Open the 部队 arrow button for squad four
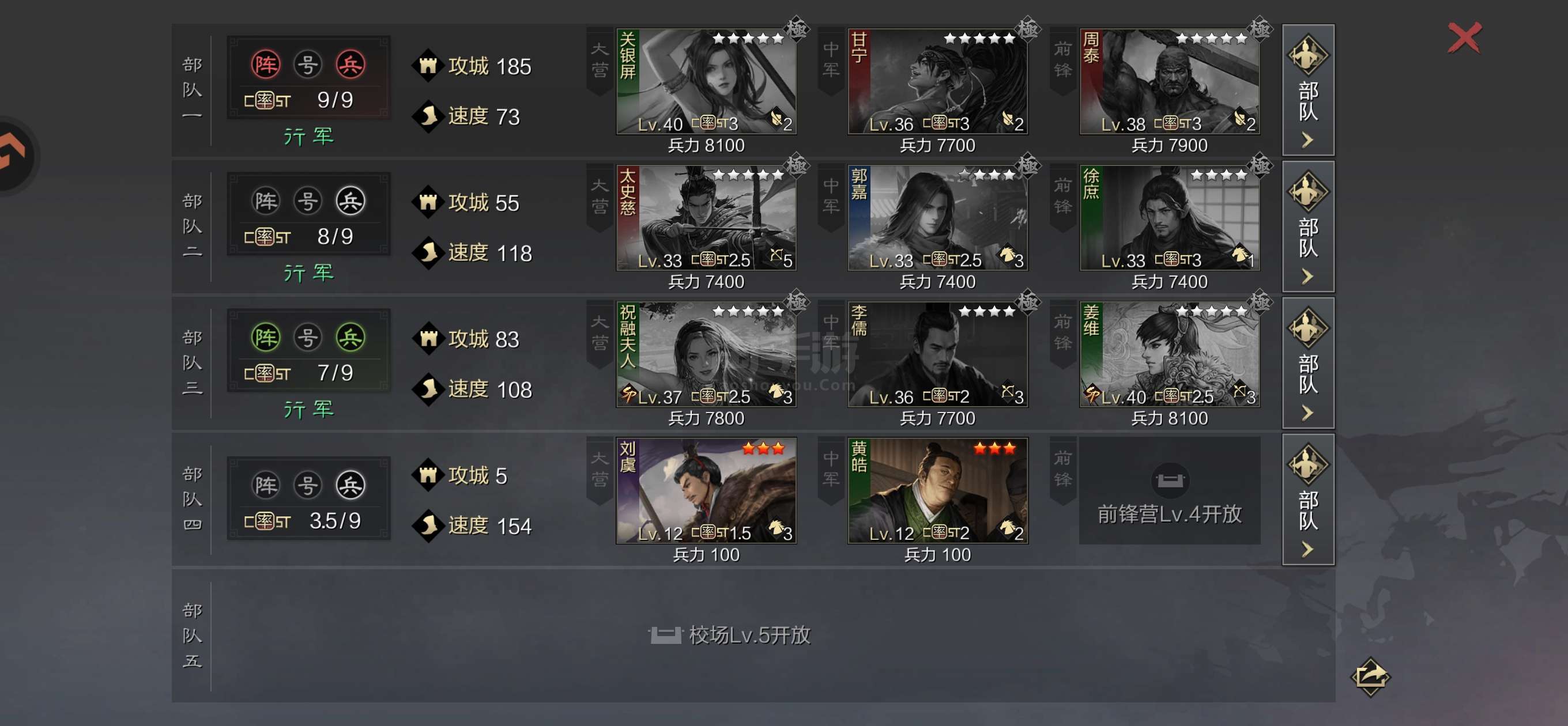The width and height of the screenshot is (1568, 726). [1308, 499]
